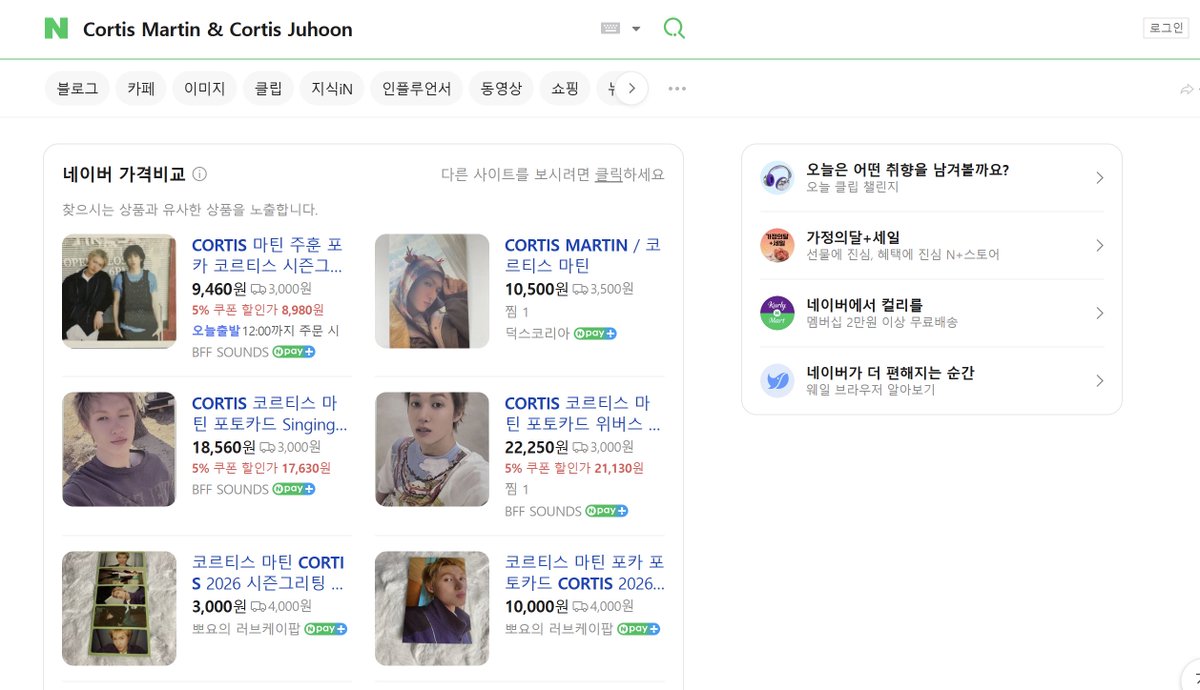Image resolution: width=1200 pixels, height=690 pixels.
Task: Click delivery truck icon beside 9,460원
Action: [x=258, y=289]
